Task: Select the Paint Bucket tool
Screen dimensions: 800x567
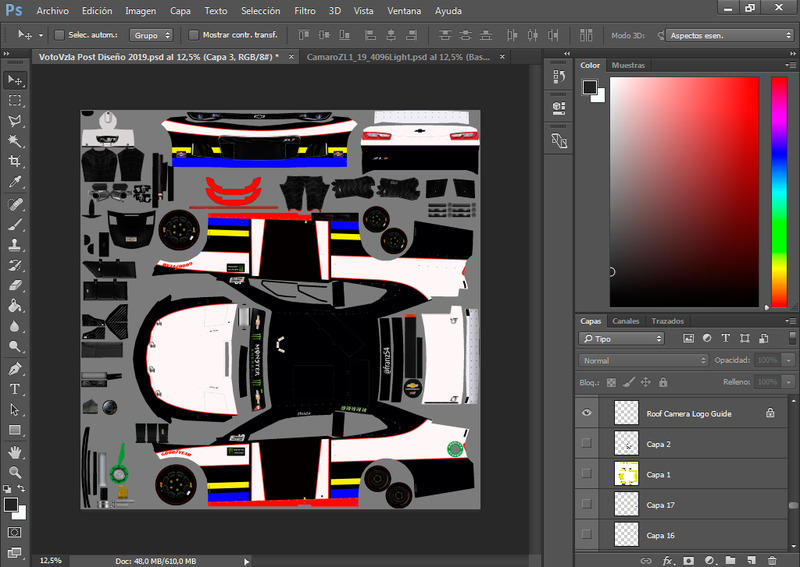Action: (15, 306)
